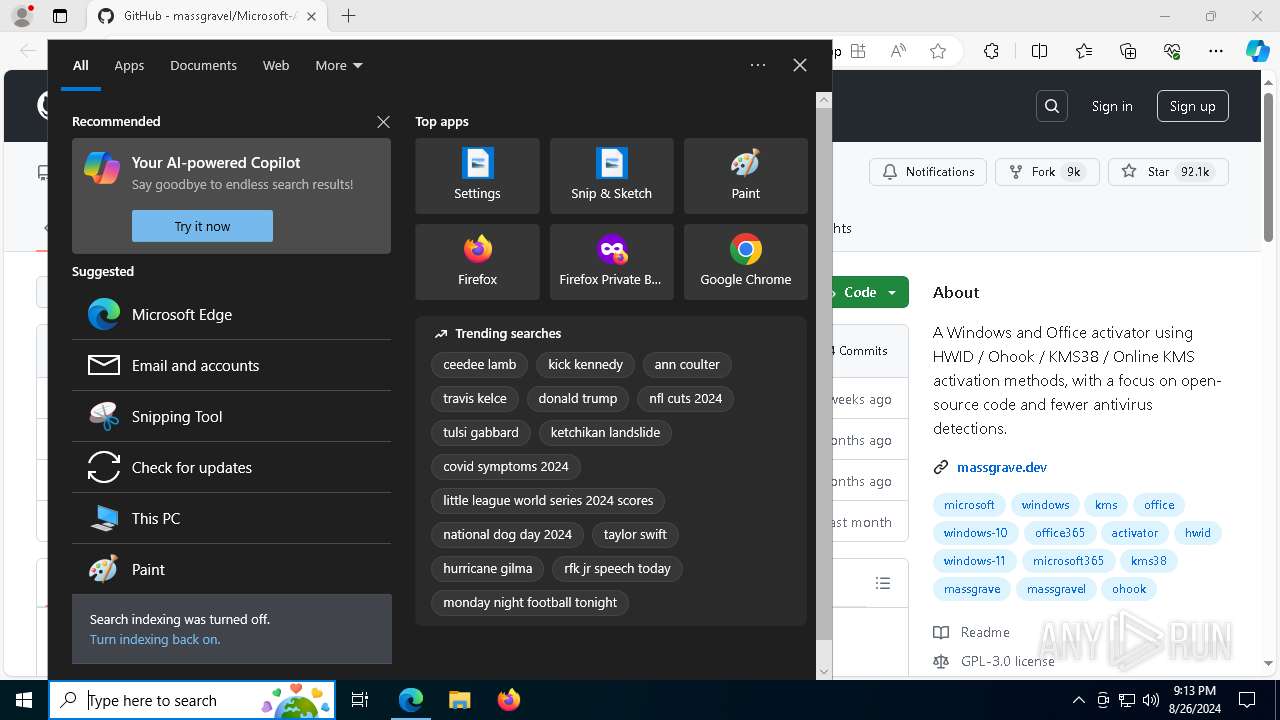This screenshot has height=720, width=1280.
Task: Switch to the Documents search tab
Action: coord(203,65)
